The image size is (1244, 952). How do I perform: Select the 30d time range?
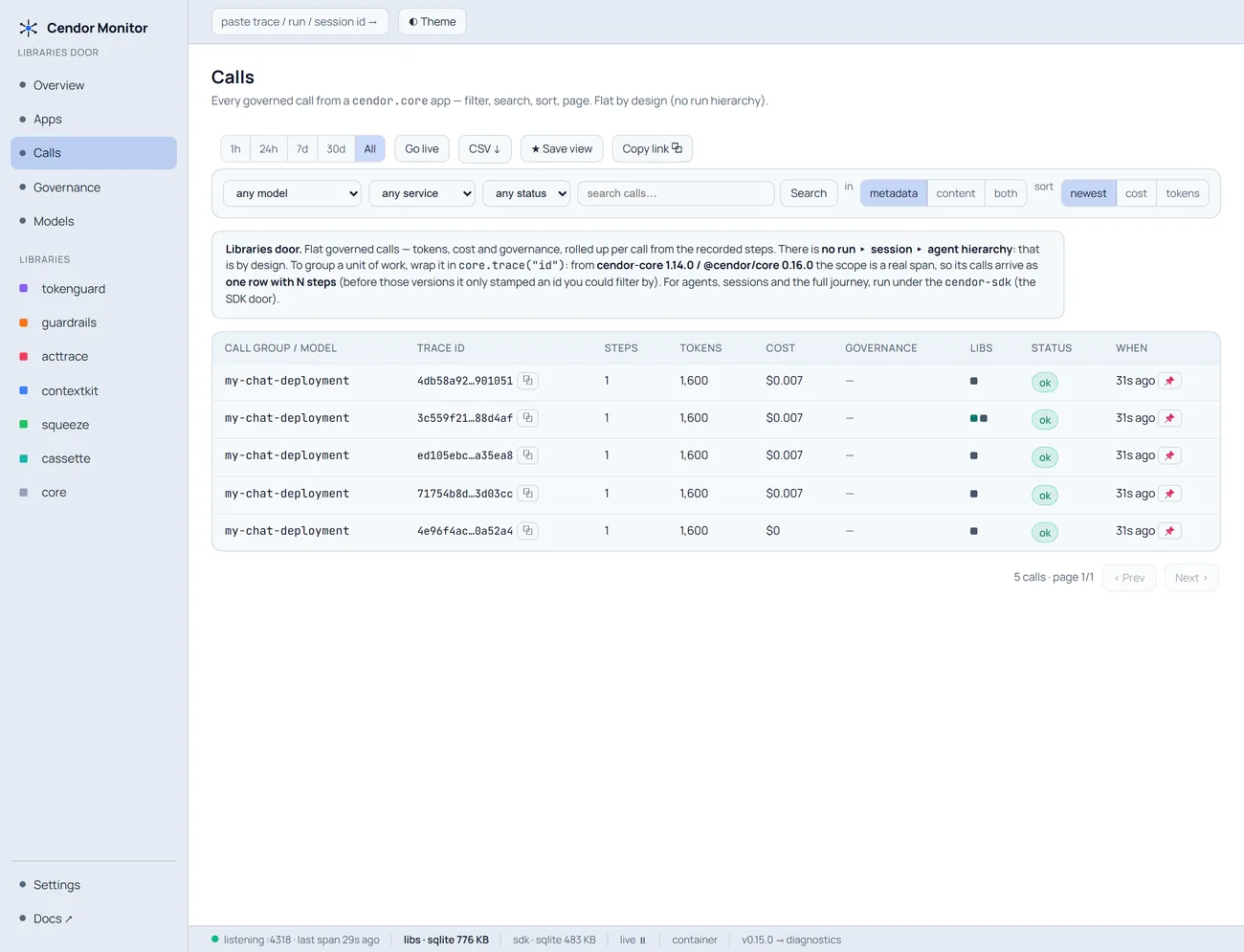[336, 148]
